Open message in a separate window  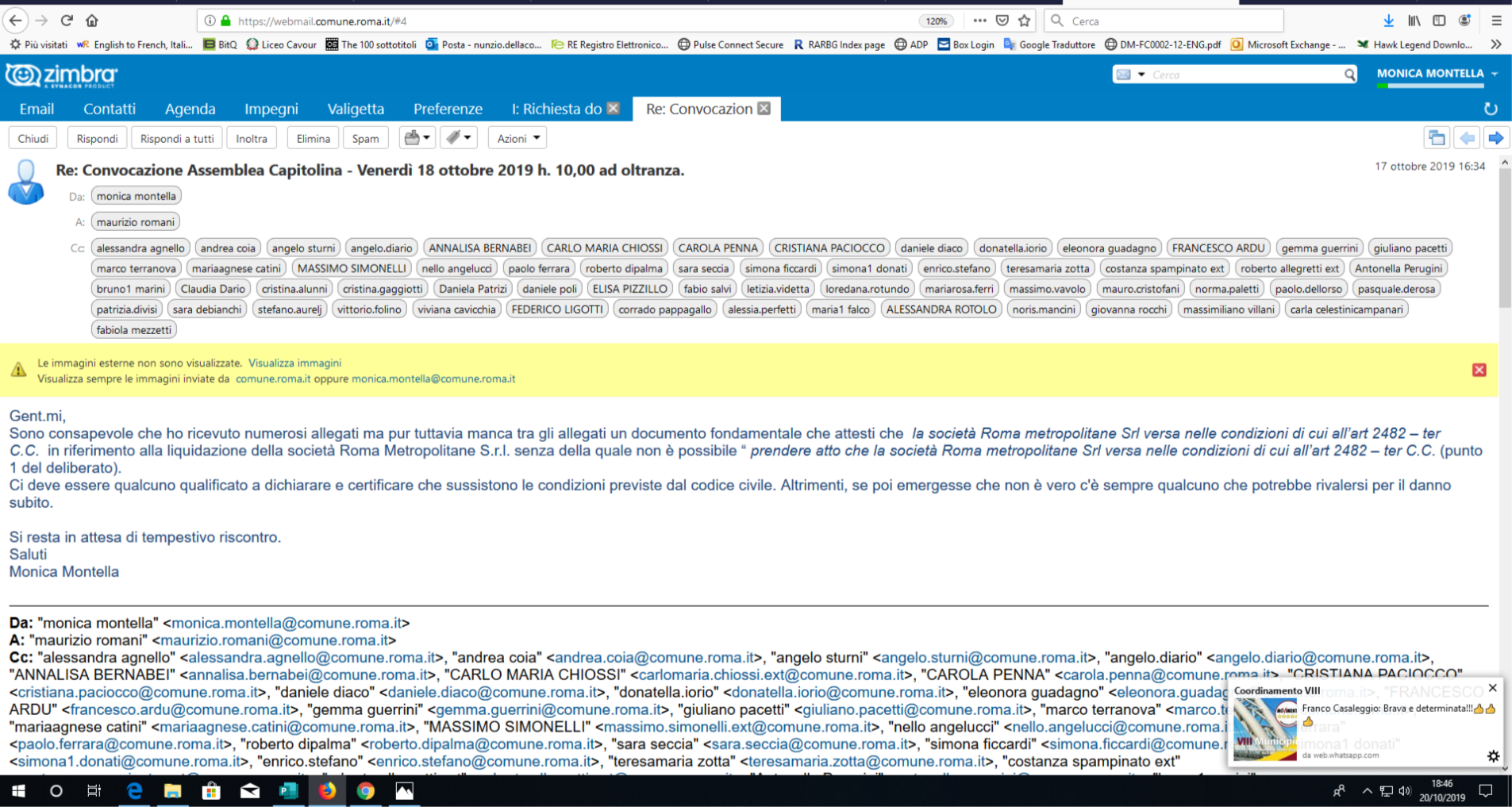[x=1437, y=138]
